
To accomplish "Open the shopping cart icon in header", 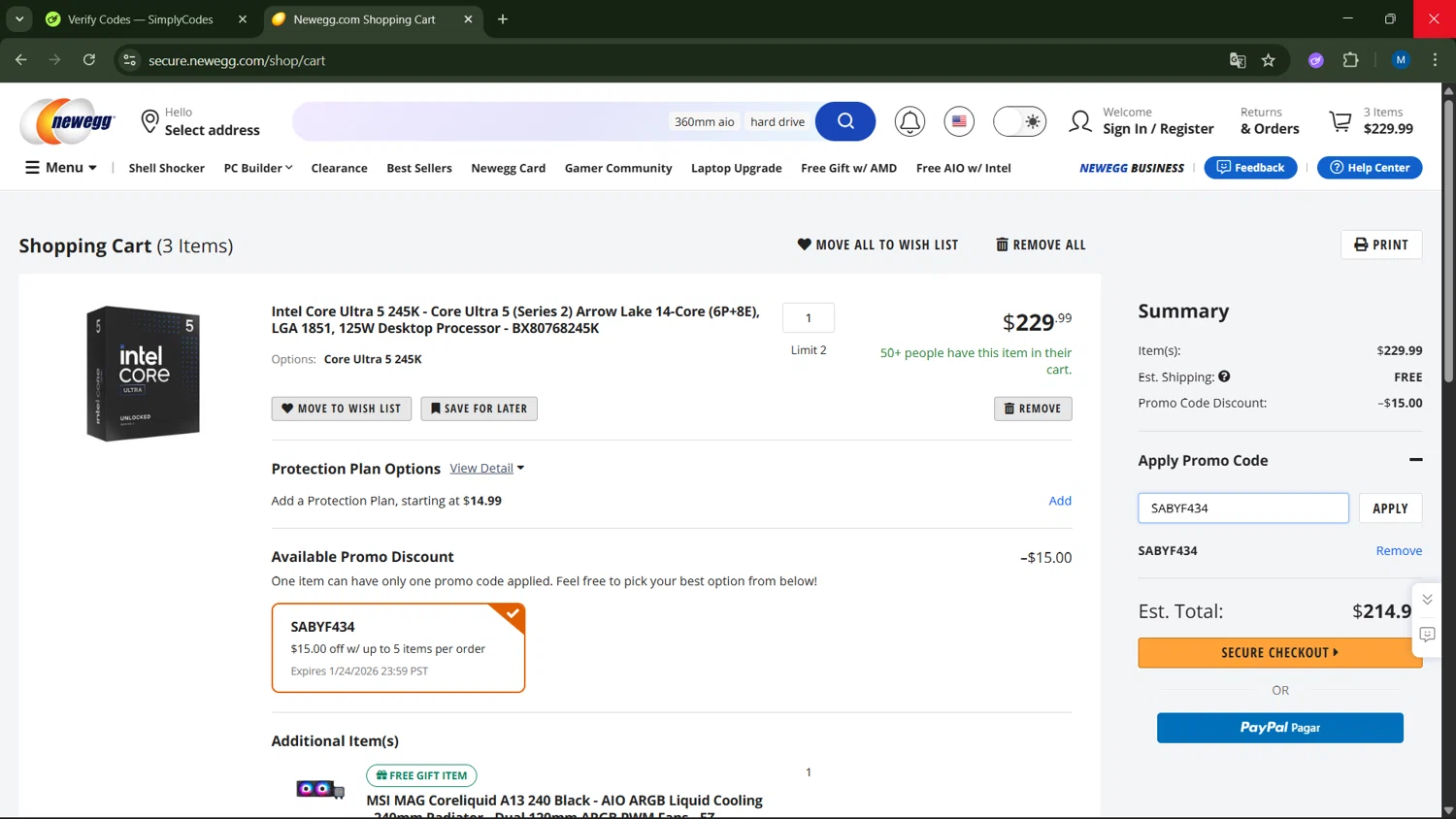I will click(x=1340, y=121).
